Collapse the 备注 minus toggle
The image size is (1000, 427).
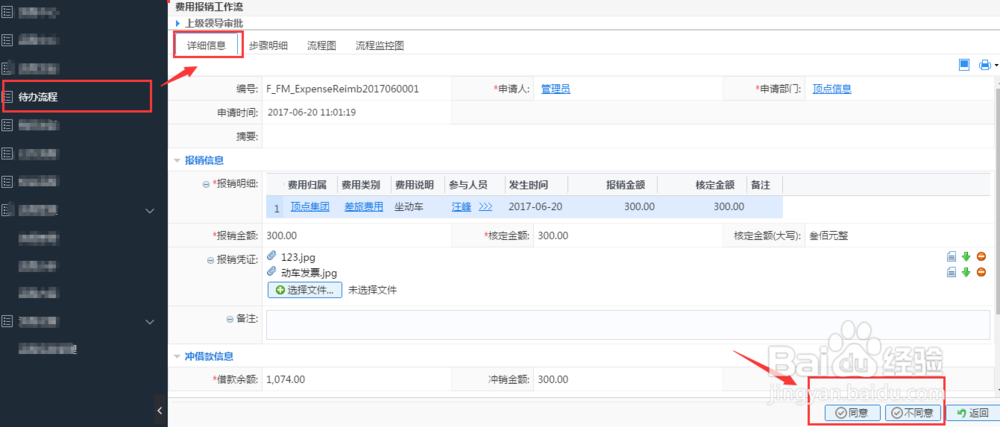pos(229,319)
